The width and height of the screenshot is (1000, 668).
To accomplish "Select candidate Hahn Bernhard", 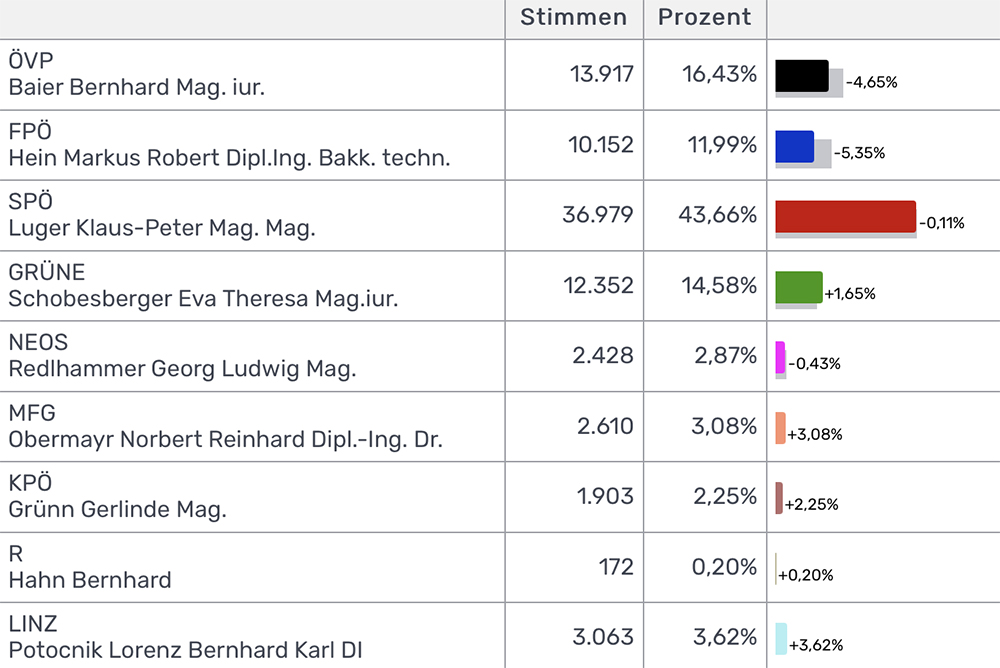I will 90,580.
